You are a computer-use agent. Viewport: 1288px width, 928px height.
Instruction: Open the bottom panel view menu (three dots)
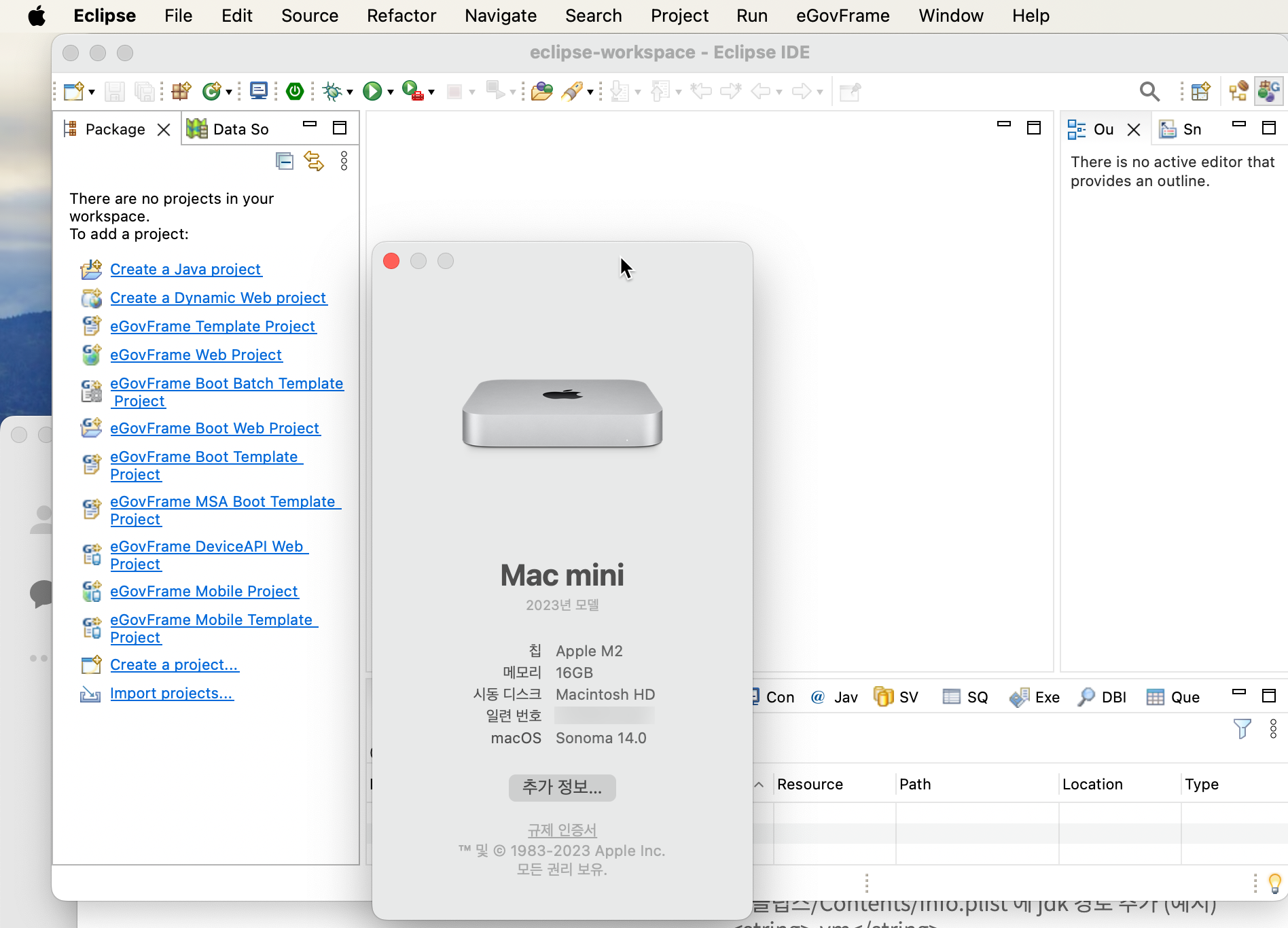click(1273, 729)
